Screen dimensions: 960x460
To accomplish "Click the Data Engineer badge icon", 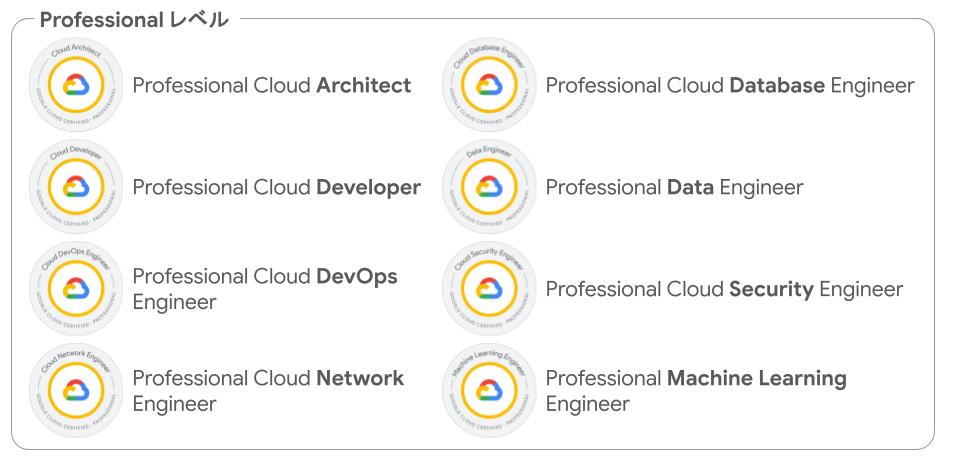I will click(x=489, y=187).
